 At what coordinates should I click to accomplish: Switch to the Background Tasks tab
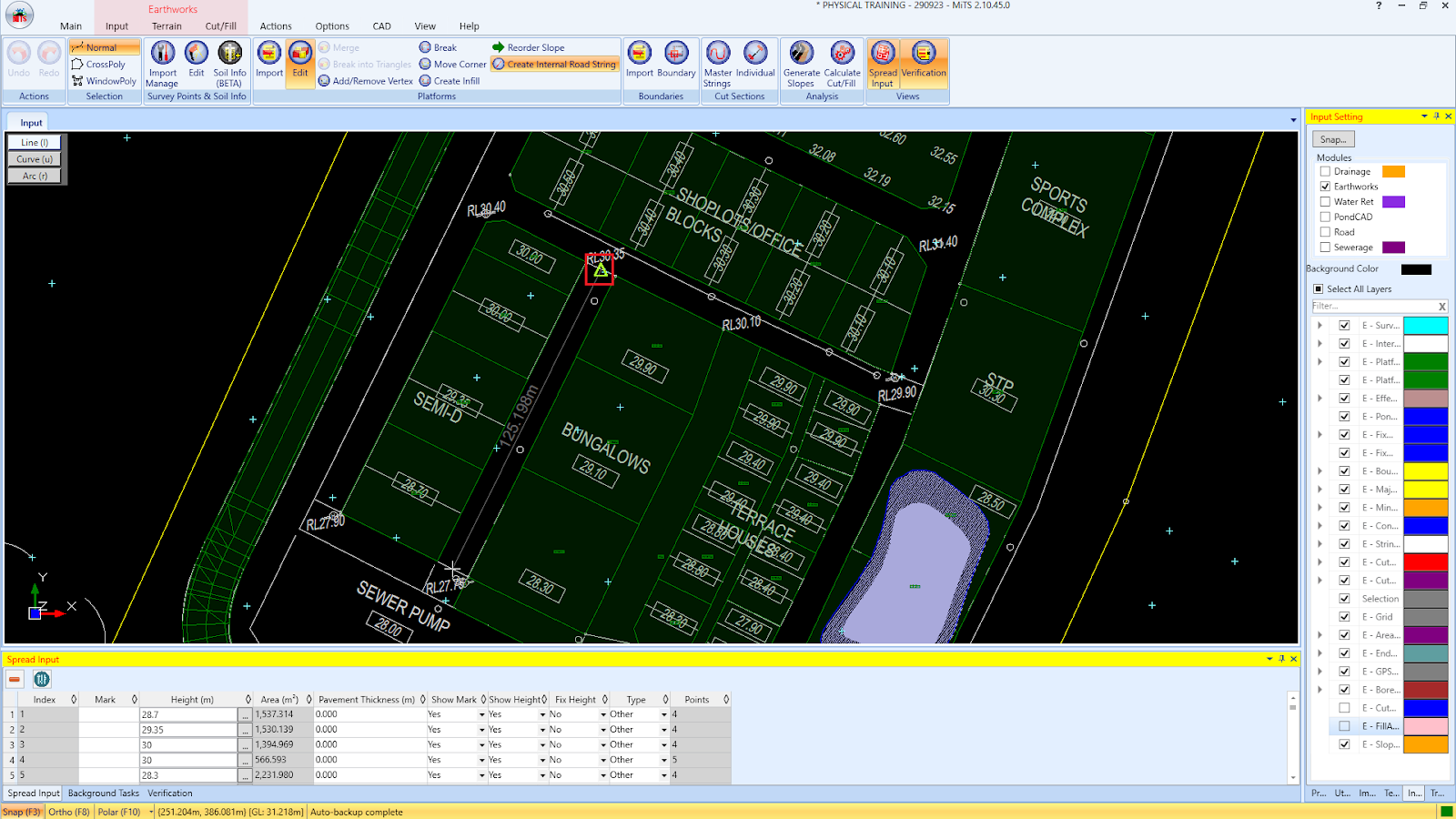(x=104, y=794)
